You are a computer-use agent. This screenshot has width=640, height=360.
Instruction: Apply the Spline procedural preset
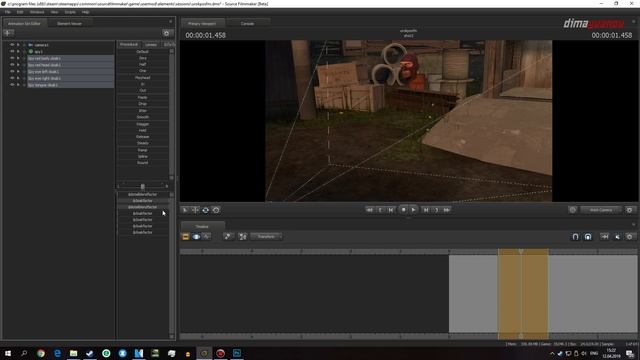(142, 156)
